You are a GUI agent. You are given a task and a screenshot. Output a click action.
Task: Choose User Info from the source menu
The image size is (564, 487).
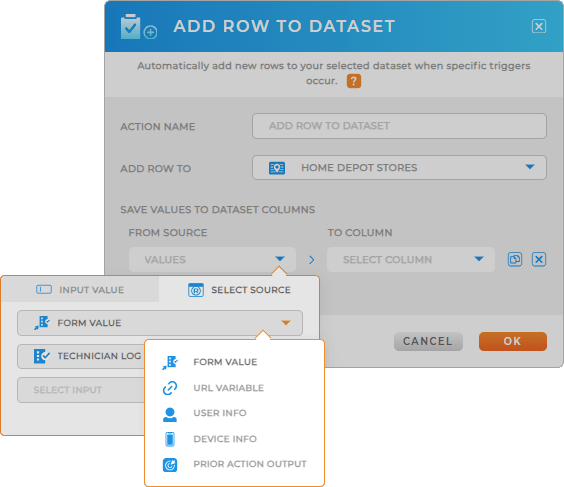coord(235,413)
